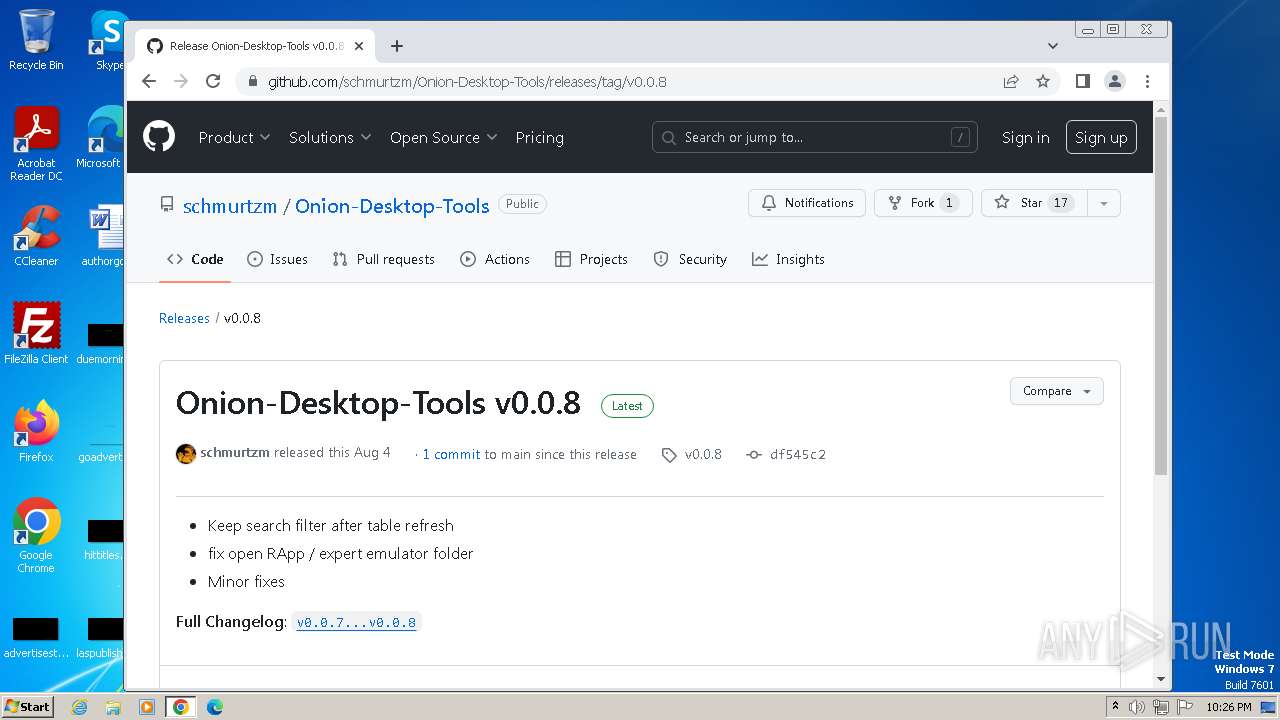Switch to the Code tab
Viewport: 1280px width, 720px height.
[195, 259]
